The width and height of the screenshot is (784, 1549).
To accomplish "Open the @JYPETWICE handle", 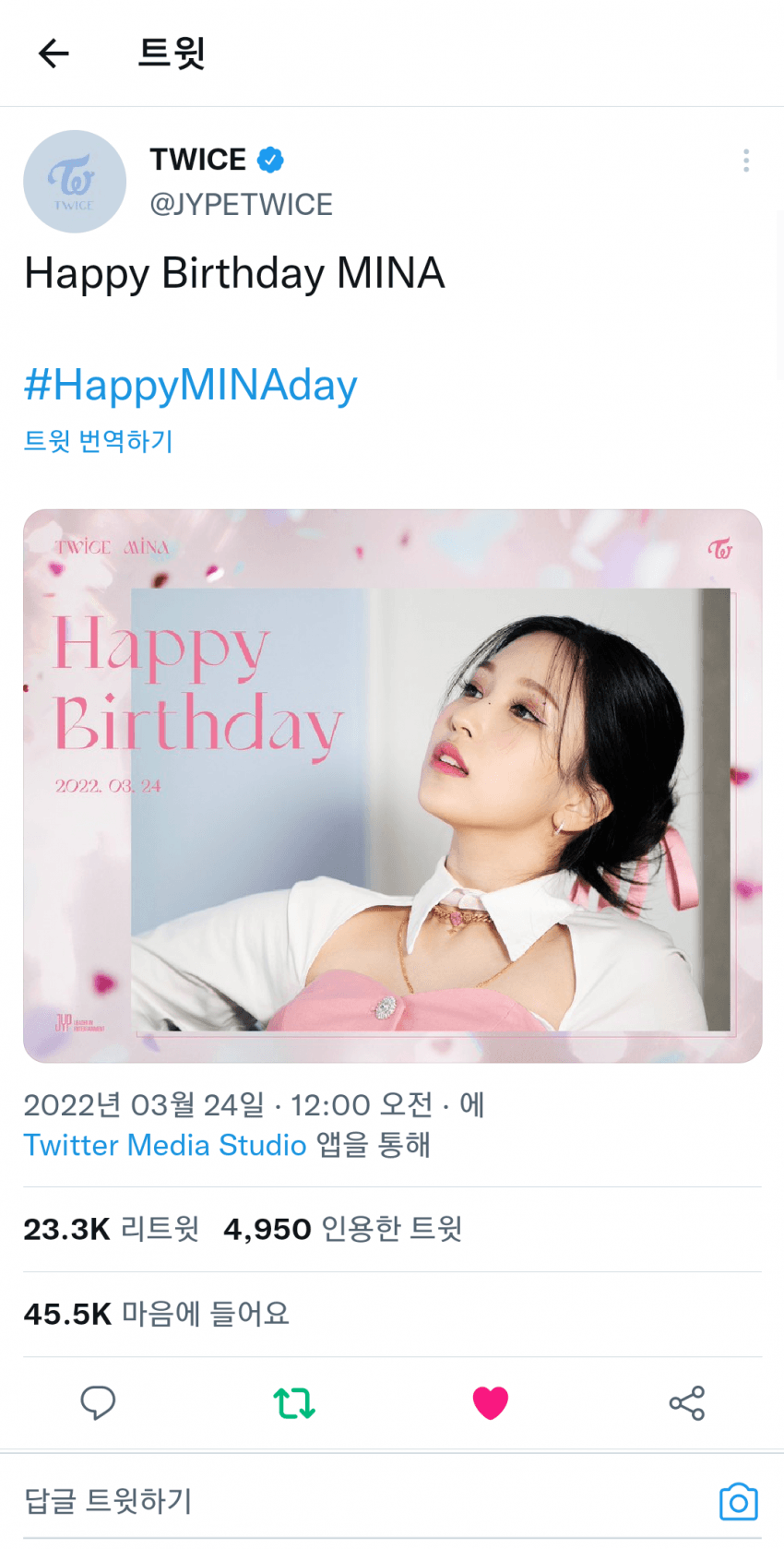I will 242,204.
